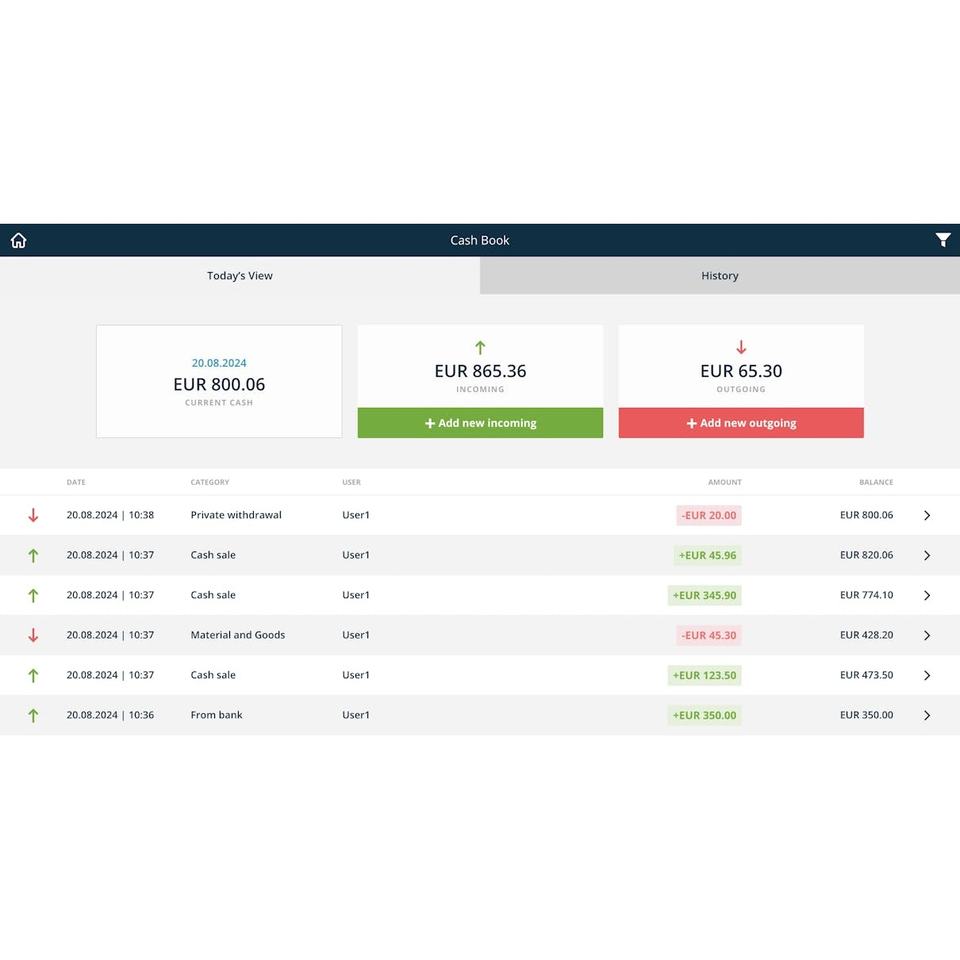This screenshot has height=960, width=960.
Task: Expand the Private withdrawal entry chevron
Action: [x=927, y=516]
